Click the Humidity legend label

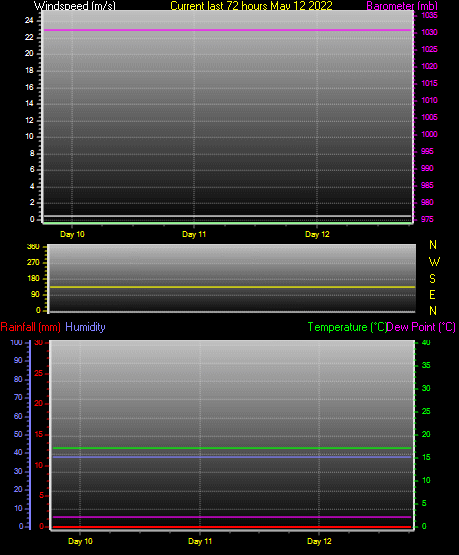[85, 327]
